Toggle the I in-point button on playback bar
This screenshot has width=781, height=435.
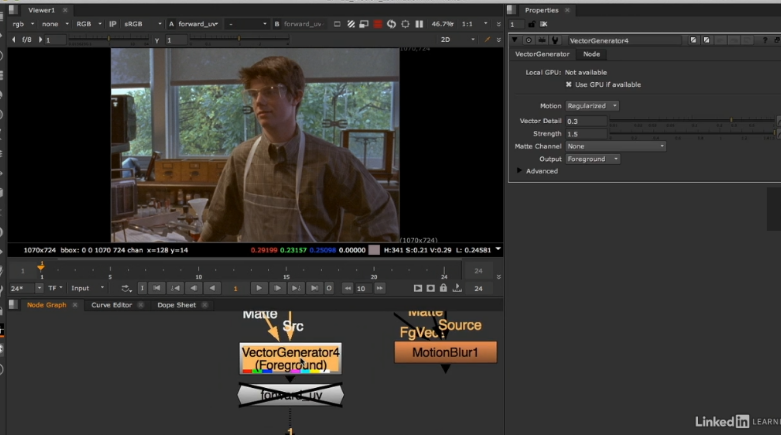click(x=142, y=288)
